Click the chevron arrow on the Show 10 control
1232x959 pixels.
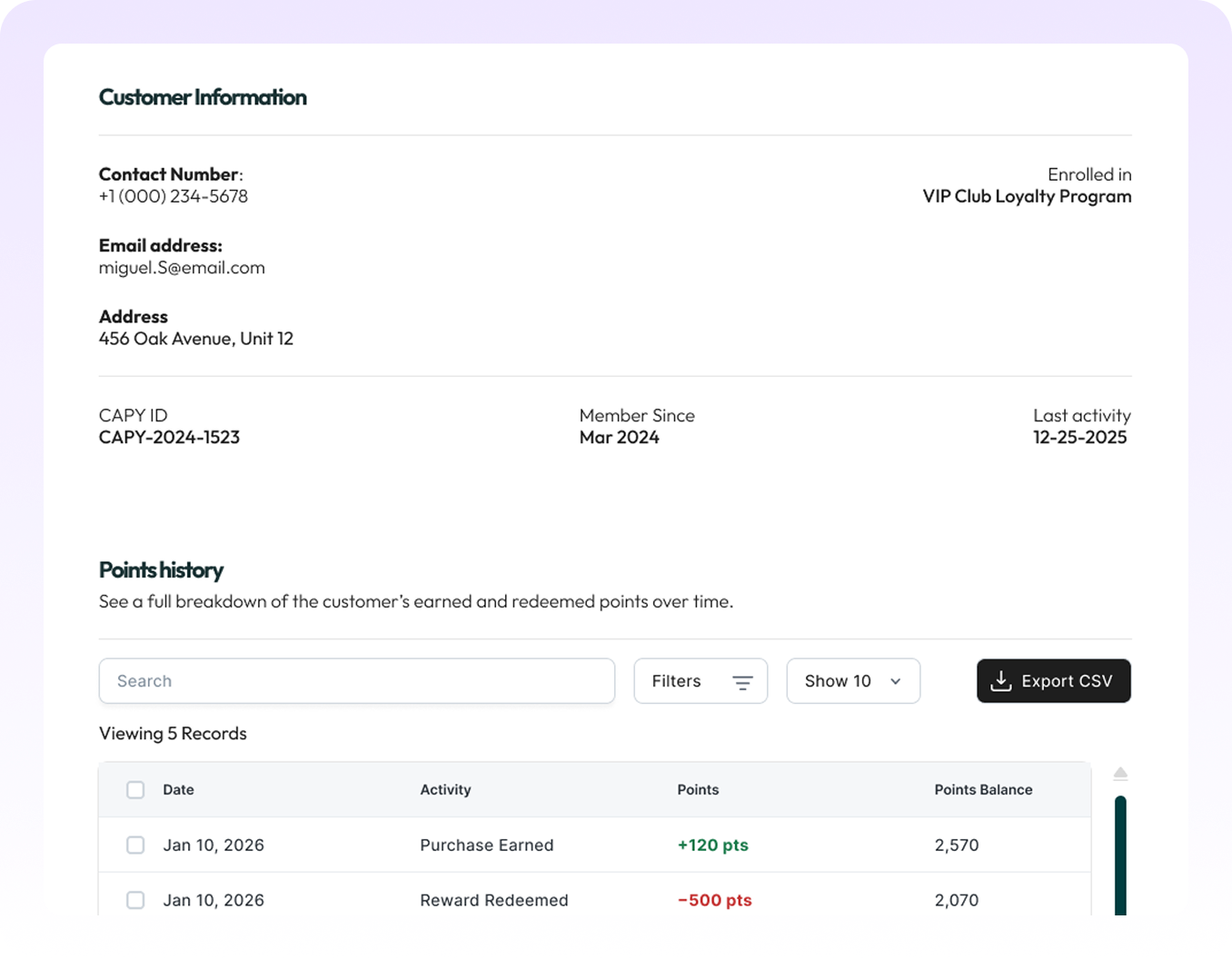click(x=896, y=681)
